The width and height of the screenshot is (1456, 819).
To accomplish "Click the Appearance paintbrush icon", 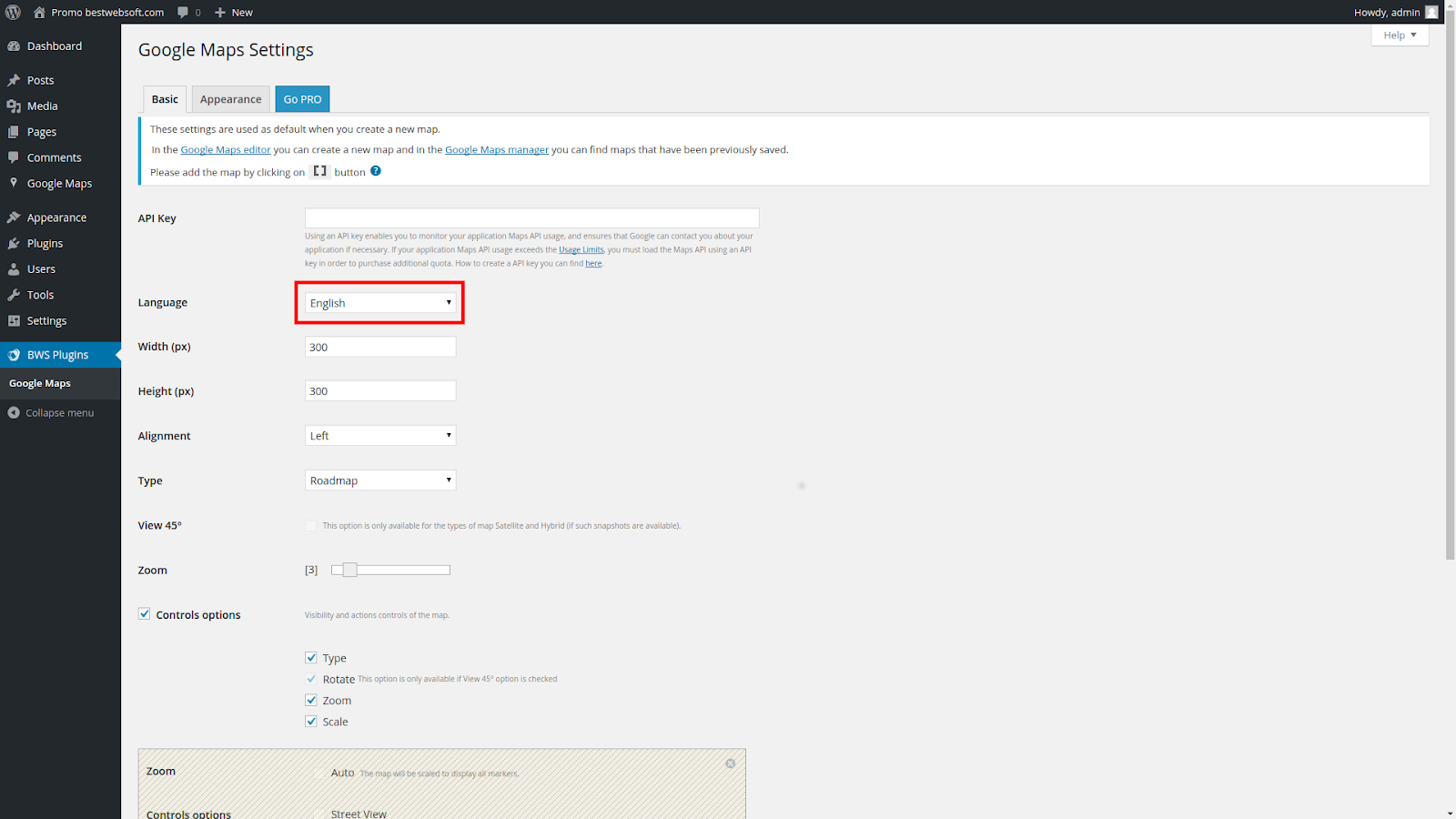I will (x=14, y=217).
